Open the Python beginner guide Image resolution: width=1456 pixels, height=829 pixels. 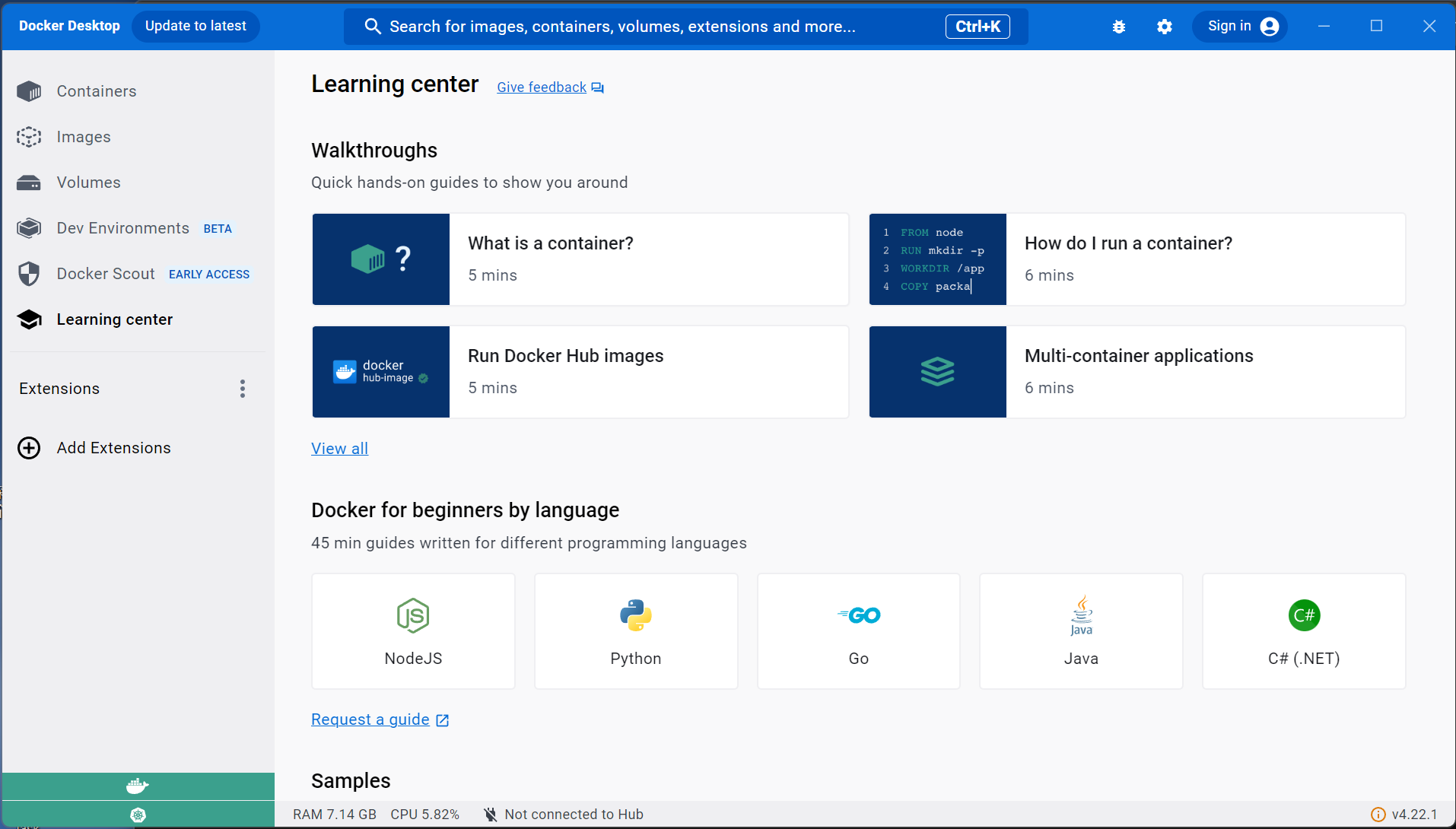pos(636,630)
